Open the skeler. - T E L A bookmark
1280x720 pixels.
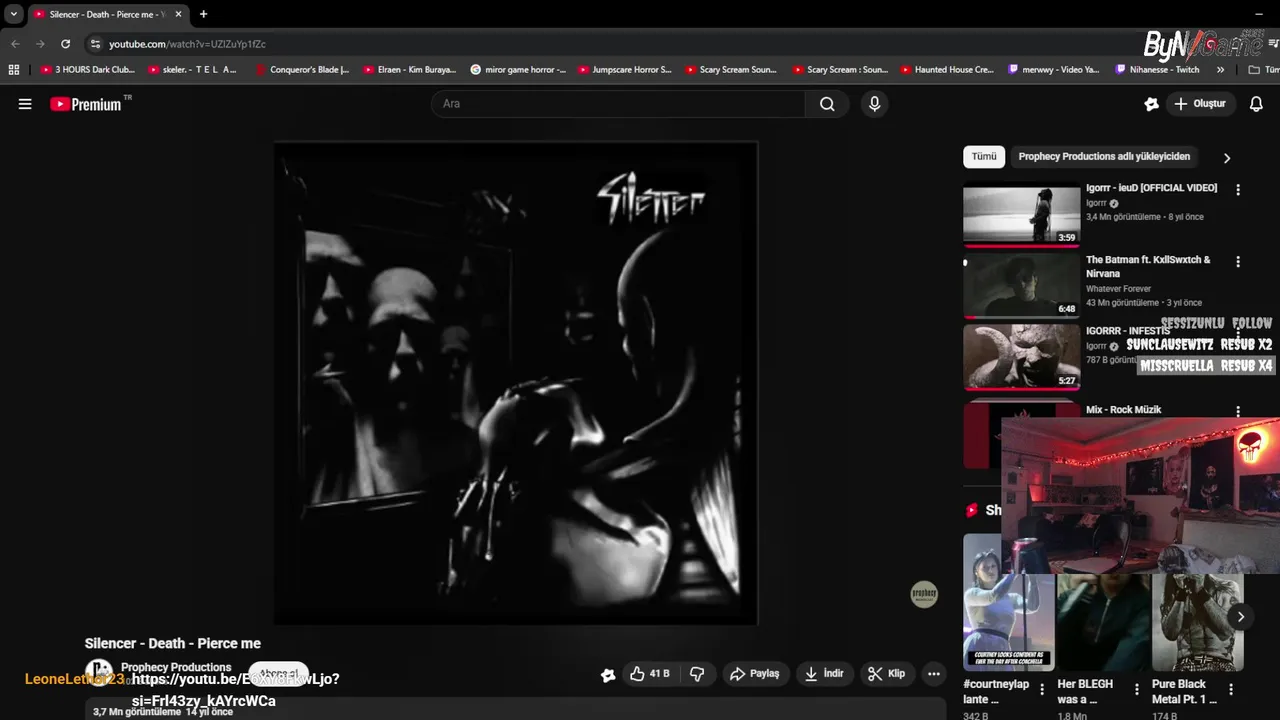(193, 70)
